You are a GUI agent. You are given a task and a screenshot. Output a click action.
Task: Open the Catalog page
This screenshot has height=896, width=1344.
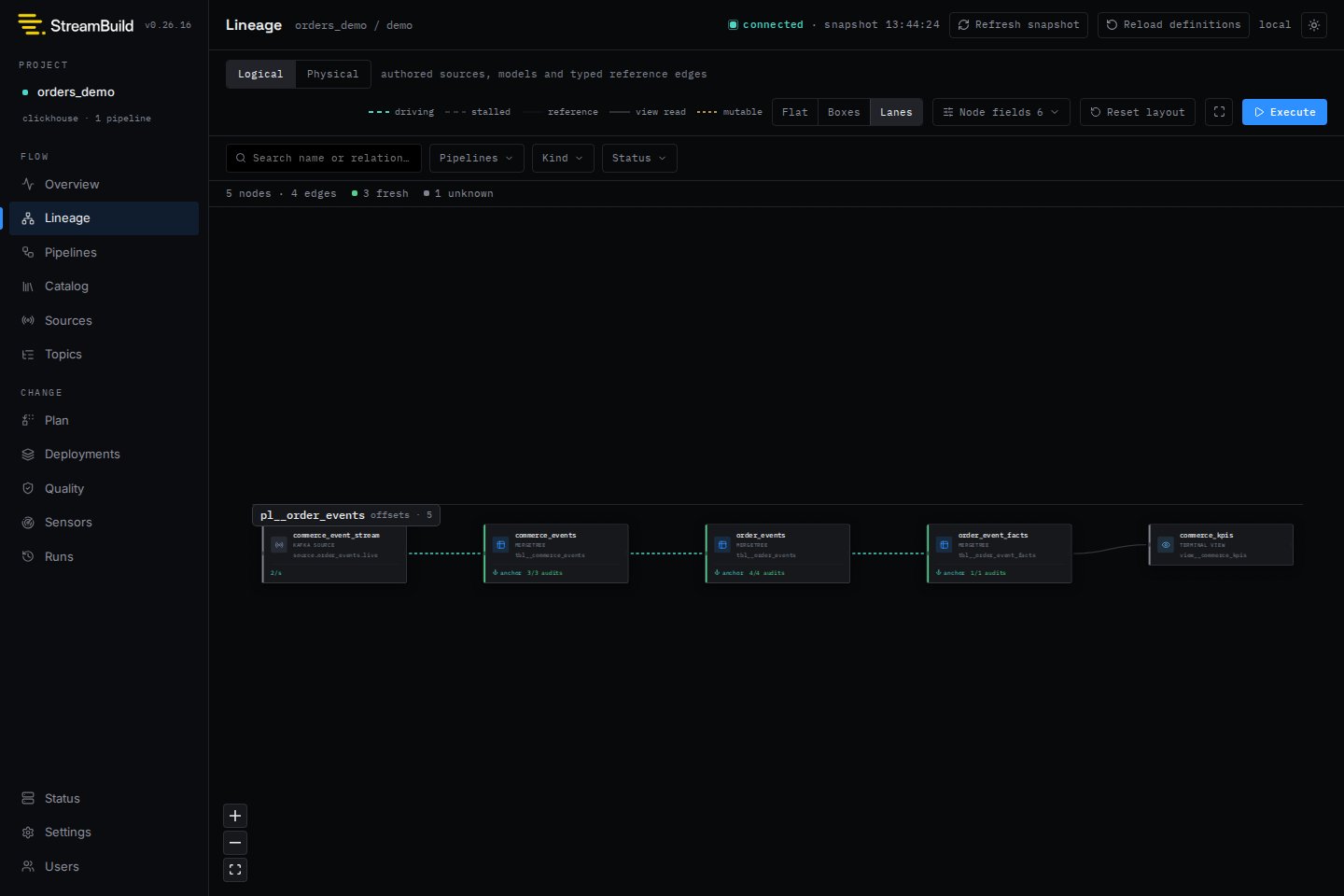tap(104, 287)
